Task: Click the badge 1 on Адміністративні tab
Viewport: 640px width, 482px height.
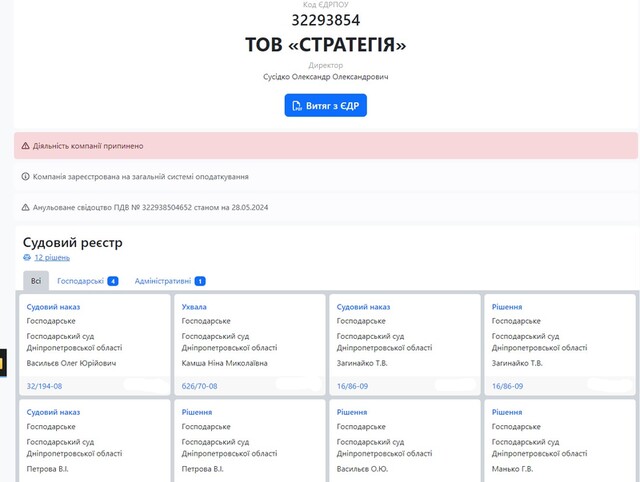Action: coord(200,282)
